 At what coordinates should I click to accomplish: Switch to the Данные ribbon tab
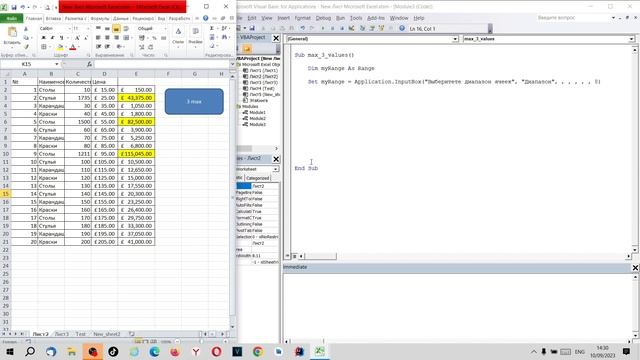click(120, 18)
